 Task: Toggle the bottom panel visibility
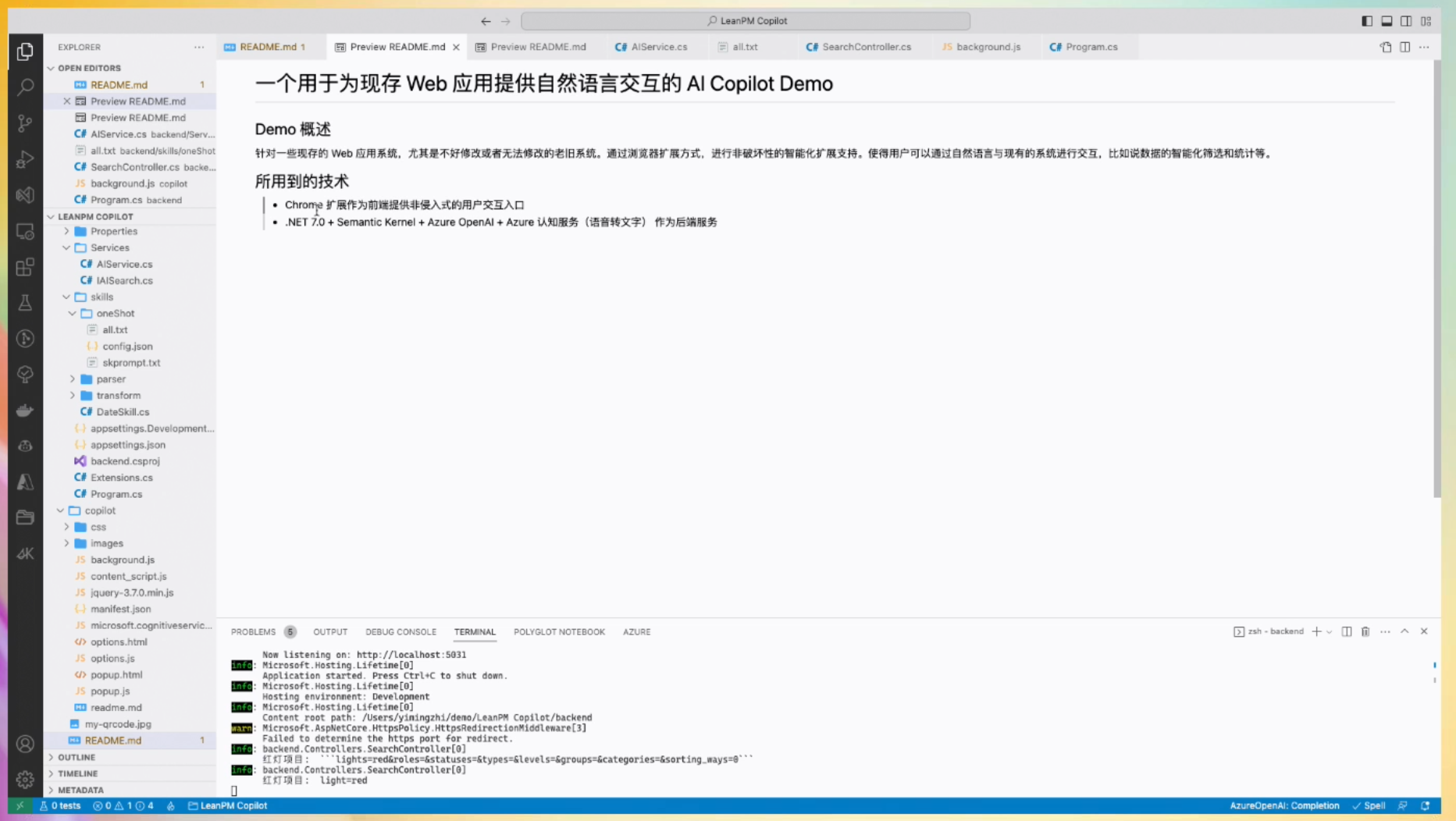[x=1387, y=21]
